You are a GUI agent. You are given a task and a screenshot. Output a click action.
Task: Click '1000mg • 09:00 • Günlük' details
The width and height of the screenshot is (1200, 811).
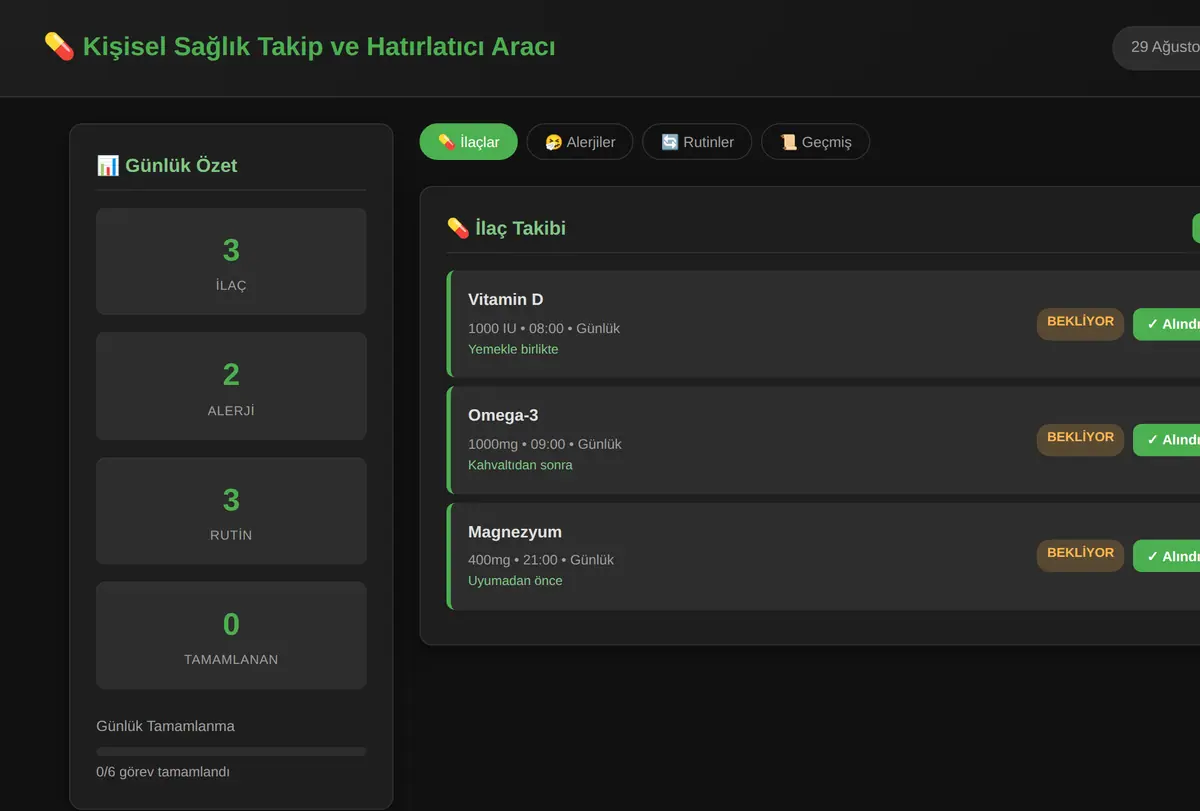coord(545,444)
